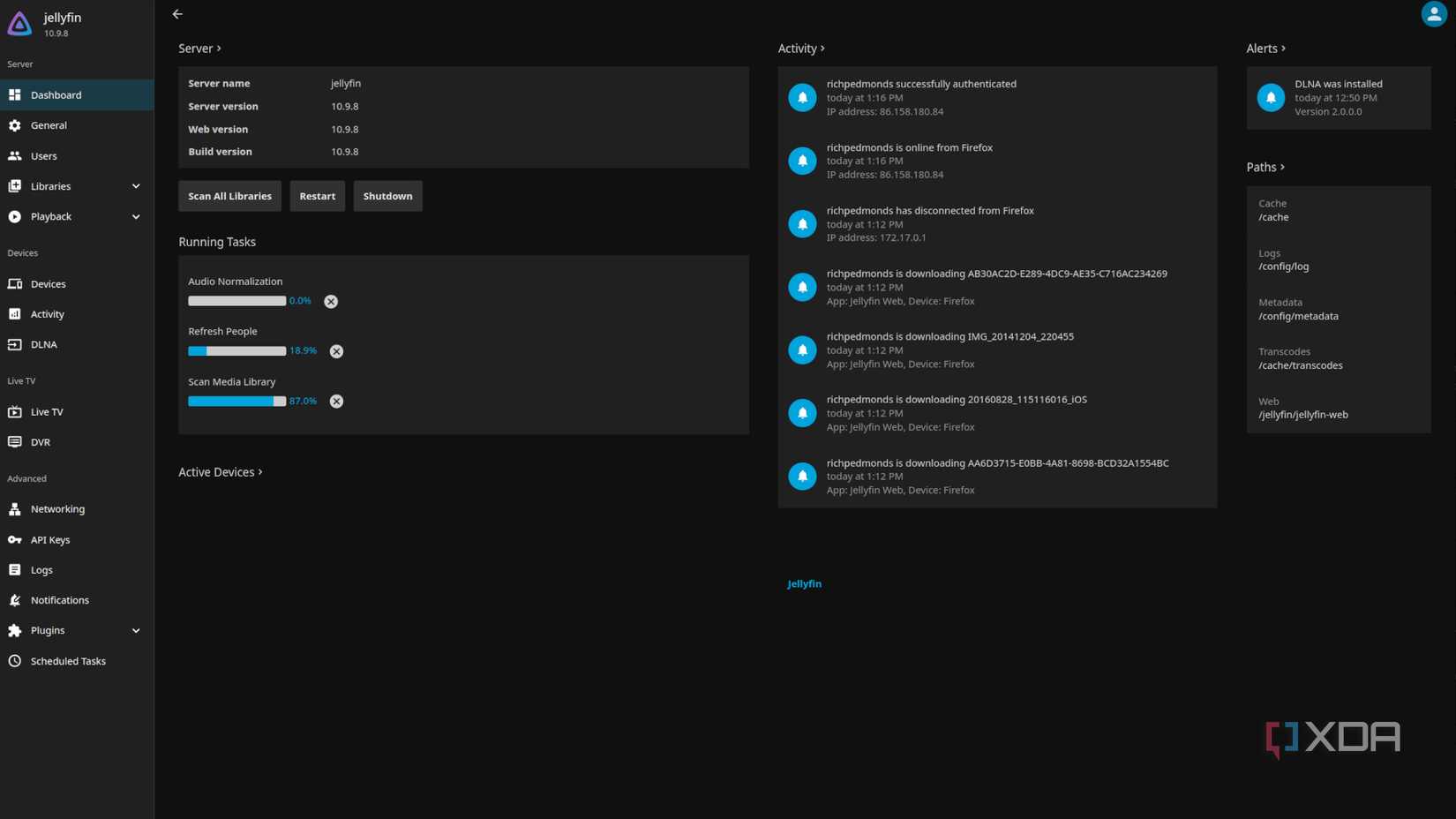Open Users page in sidebar
Screen dimensions: 1456x819
(x=77, y=155)
